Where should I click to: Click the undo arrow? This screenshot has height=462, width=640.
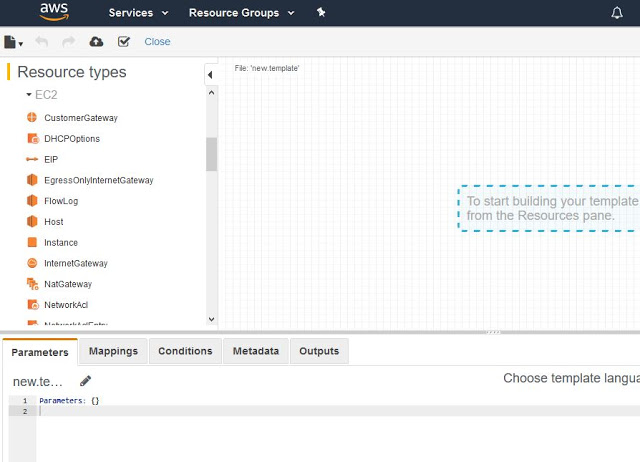[x=42, y=41]
